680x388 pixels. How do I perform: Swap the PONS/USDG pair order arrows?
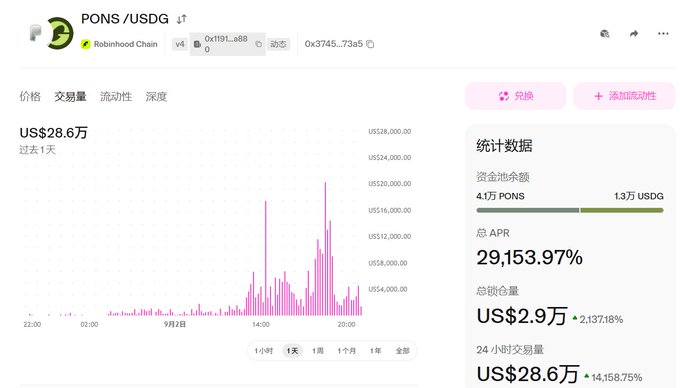pos(181,19)
